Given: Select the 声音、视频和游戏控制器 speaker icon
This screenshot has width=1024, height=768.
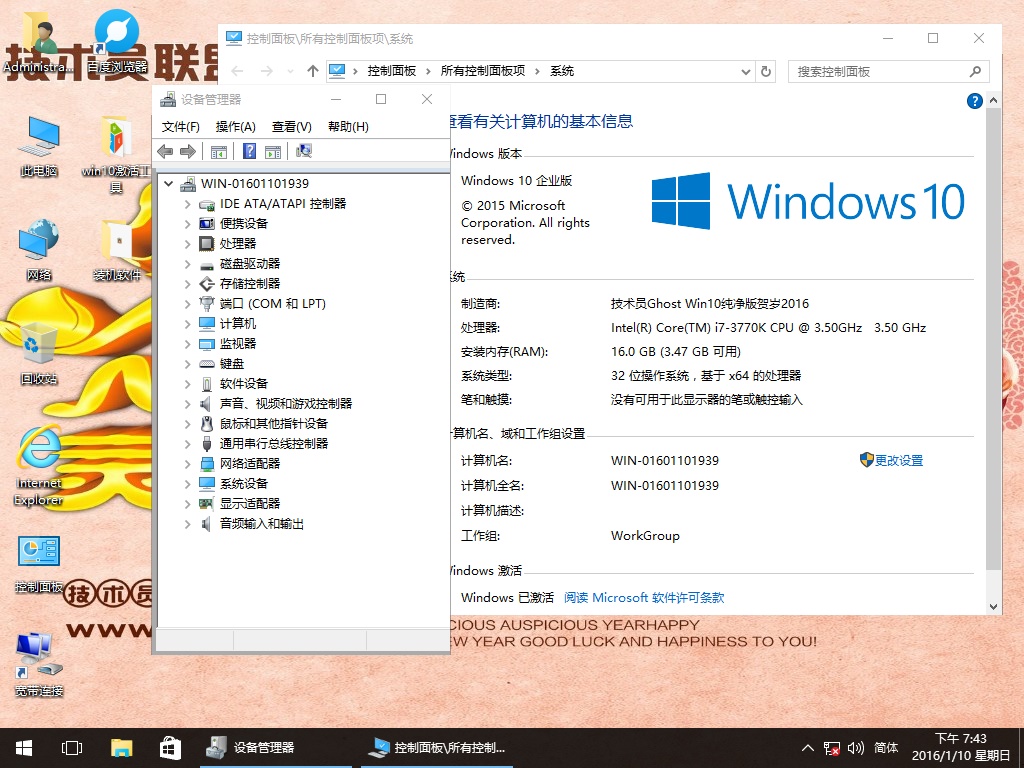Looking at the screenshot, I should 206,404.
